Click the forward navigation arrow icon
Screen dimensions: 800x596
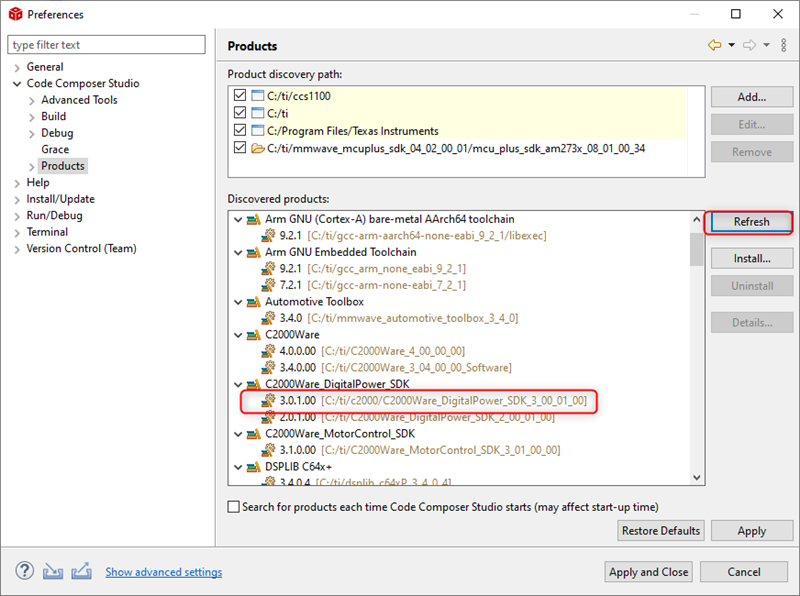(749, 45)
